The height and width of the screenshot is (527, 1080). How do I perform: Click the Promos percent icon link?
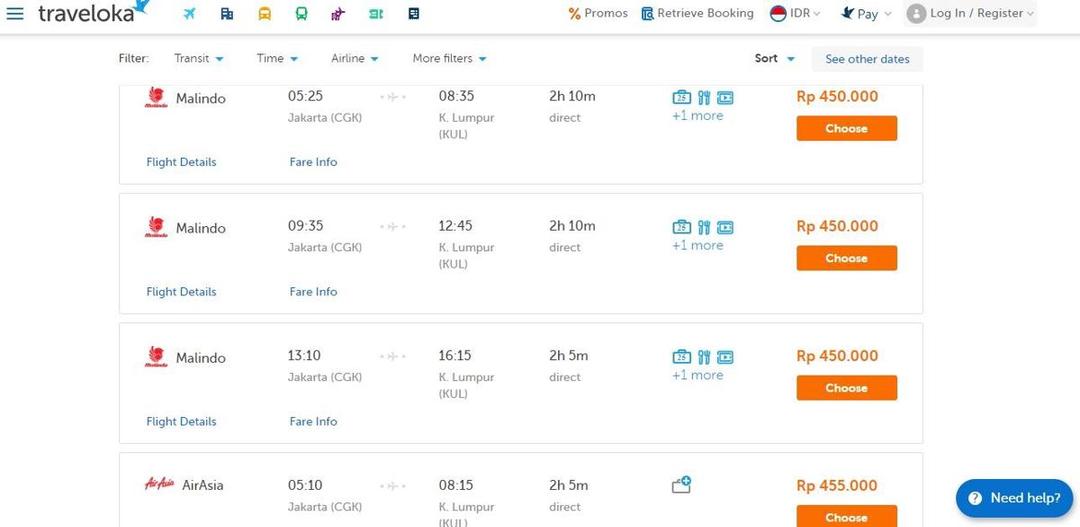598,14
